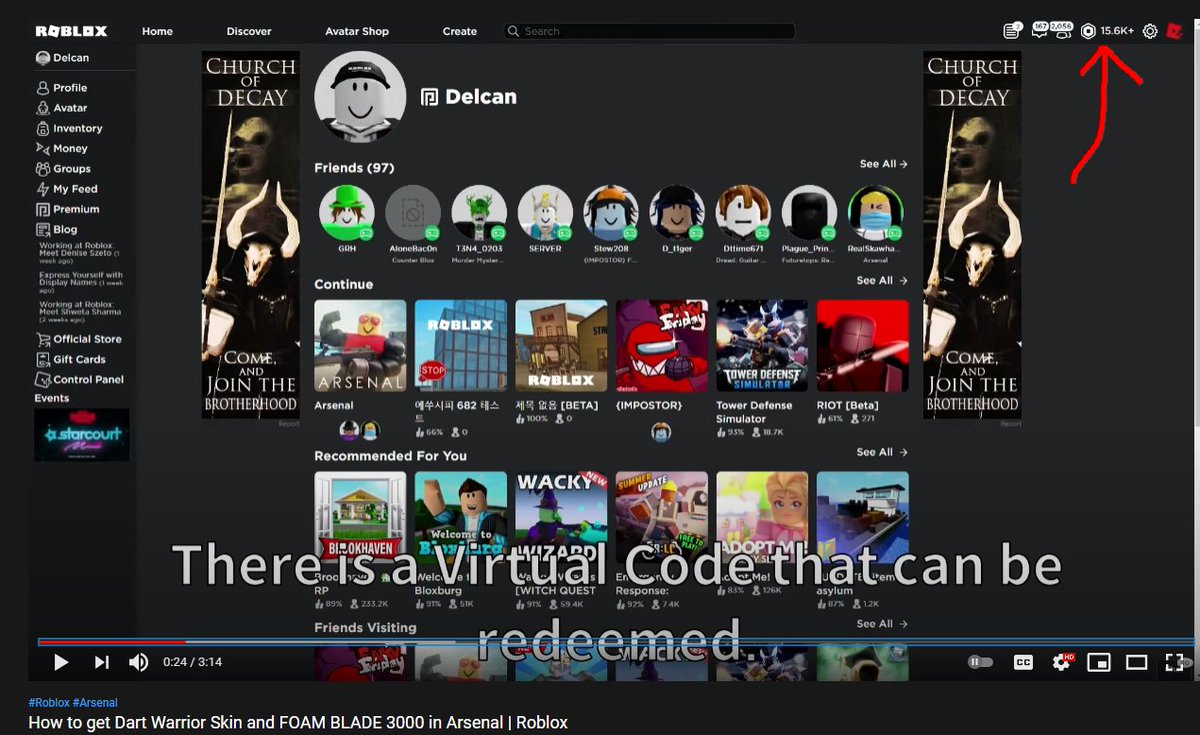Open blog post about Shweta Sharma
1200x735 pixels.
(x=80, y=312)
